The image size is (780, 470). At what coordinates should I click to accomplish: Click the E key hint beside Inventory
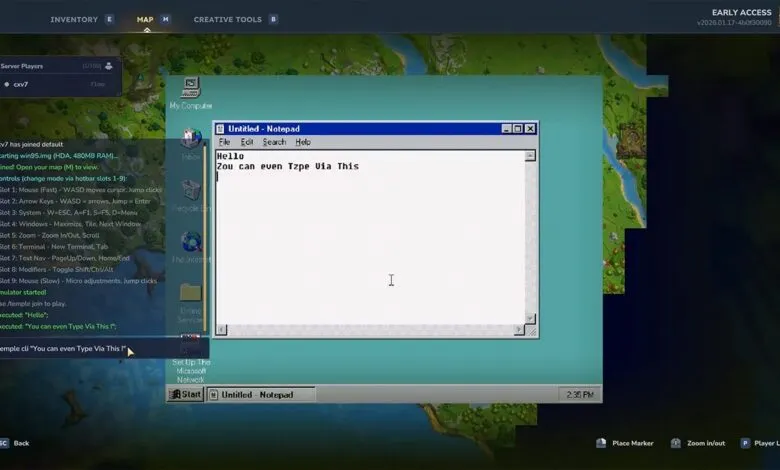[109, 19]
